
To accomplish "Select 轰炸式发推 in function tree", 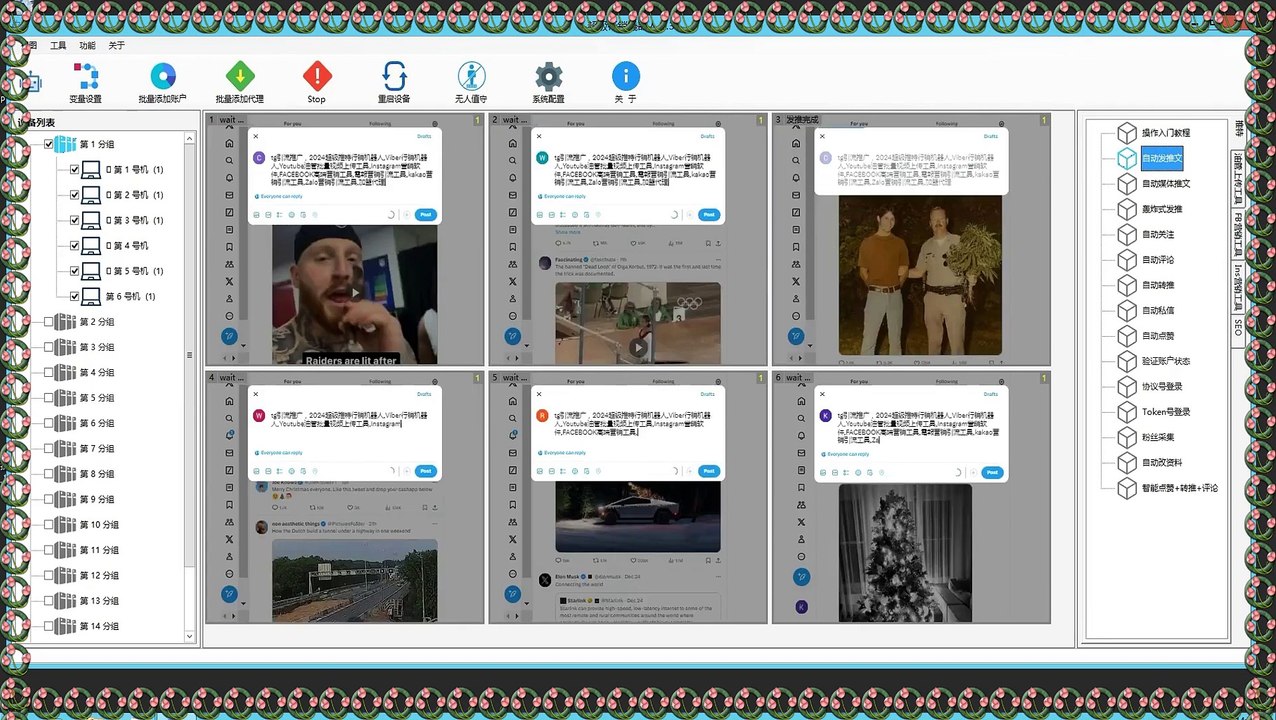I will [x=1162, y=209].
